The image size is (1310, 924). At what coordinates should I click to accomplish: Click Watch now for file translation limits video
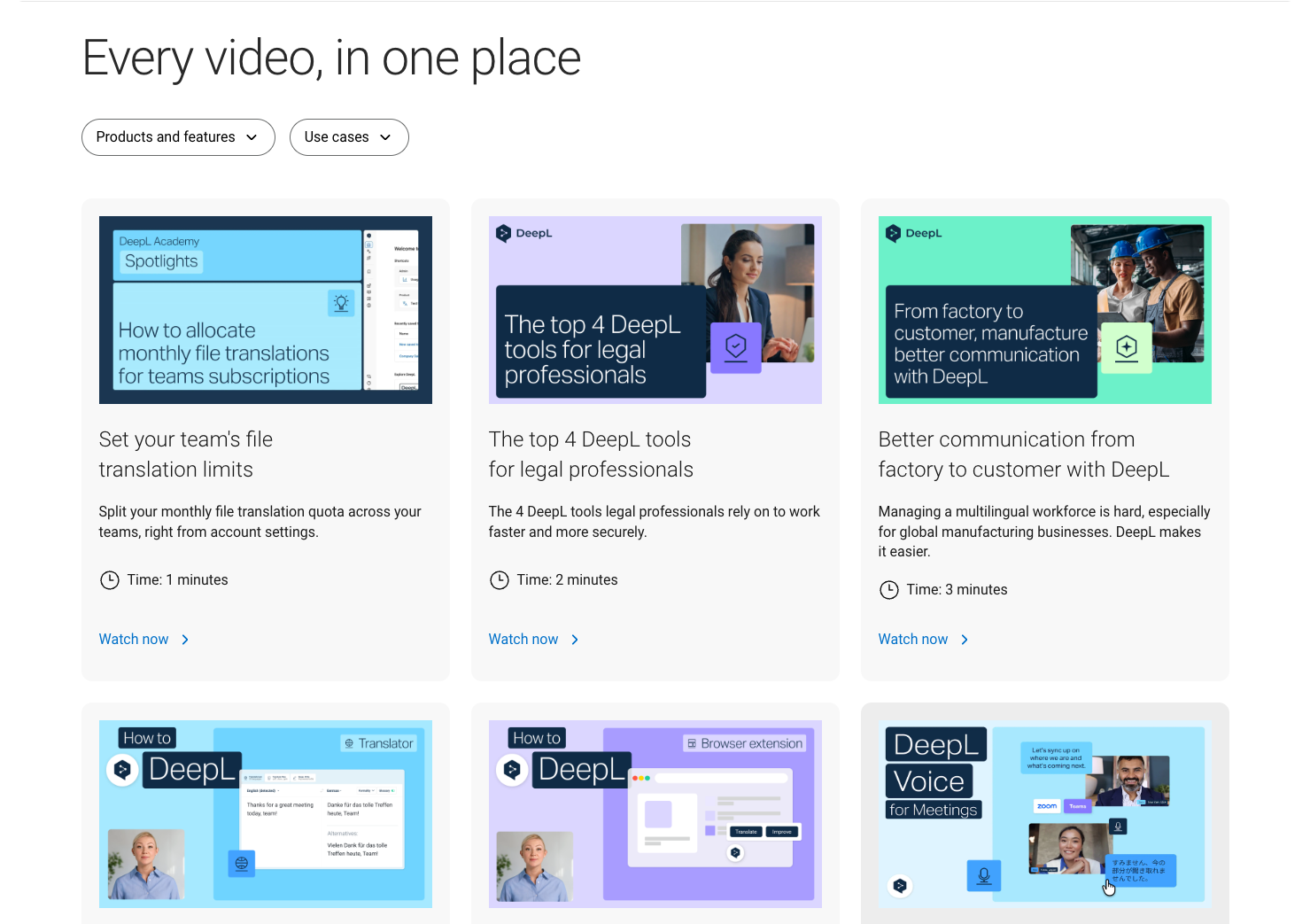tap(144, 640)
